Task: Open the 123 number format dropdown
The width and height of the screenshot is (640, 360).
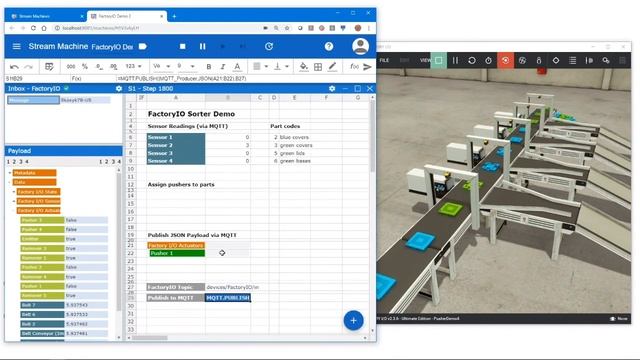Action: (x=133, y=66)
